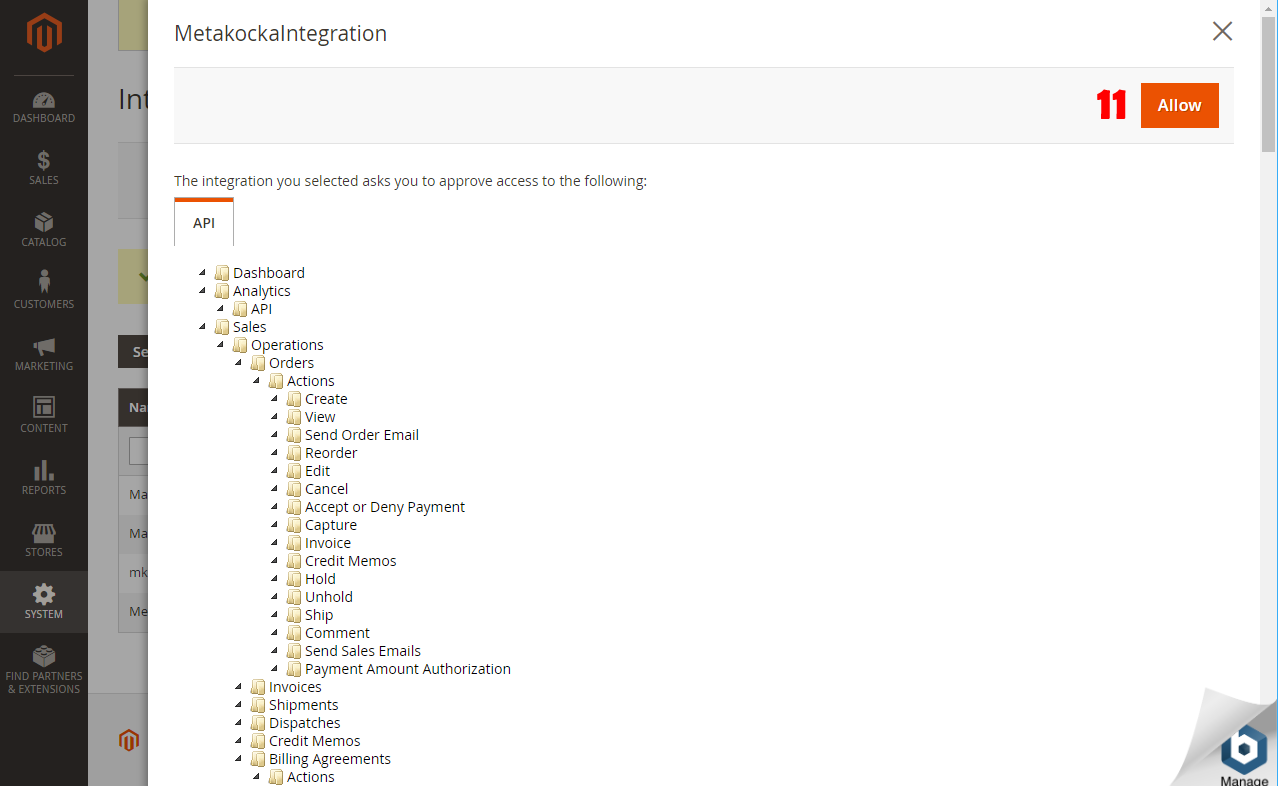Click the Analytics folder icon

(222, 291)
